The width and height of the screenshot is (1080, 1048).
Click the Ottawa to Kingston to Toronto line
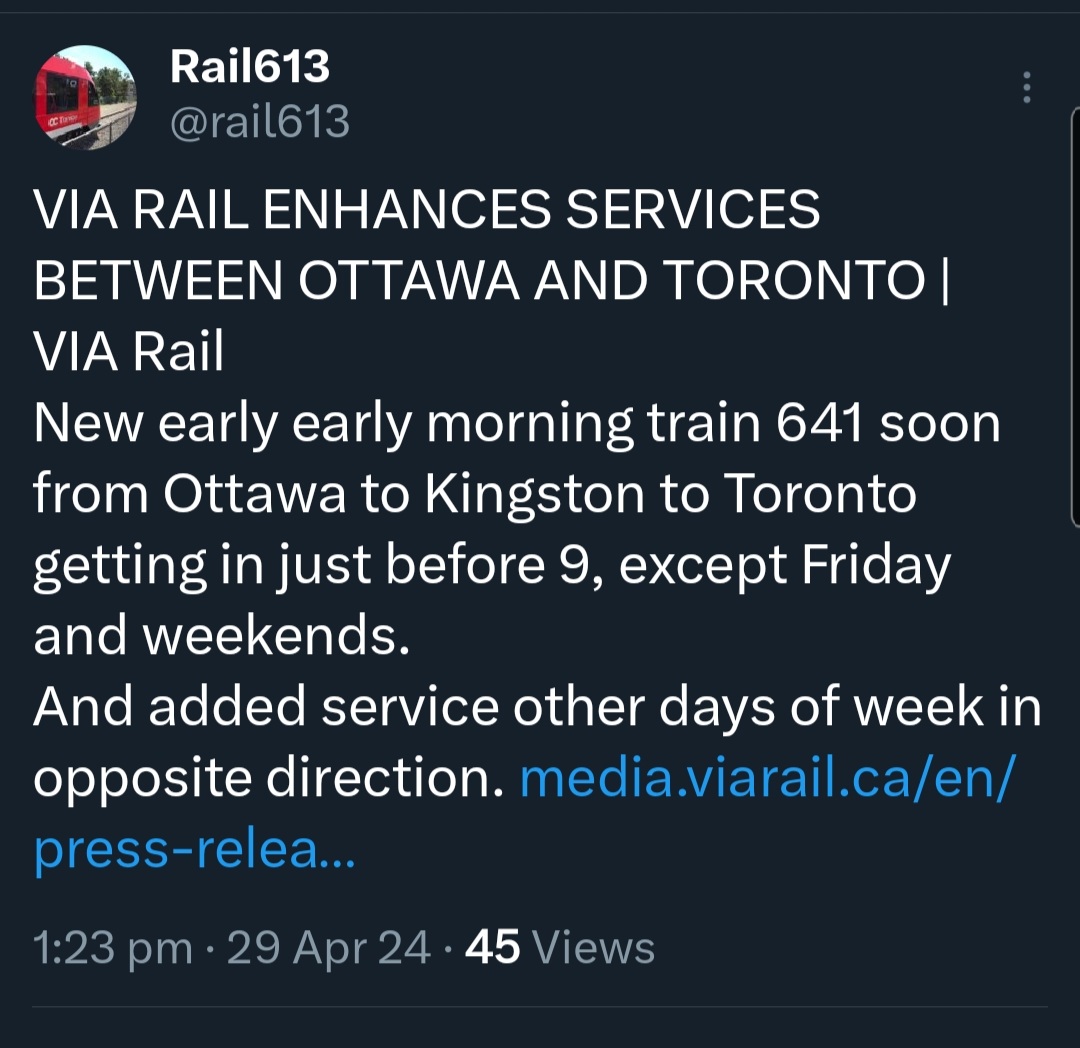pyautogui.click(x=475, y=495)
